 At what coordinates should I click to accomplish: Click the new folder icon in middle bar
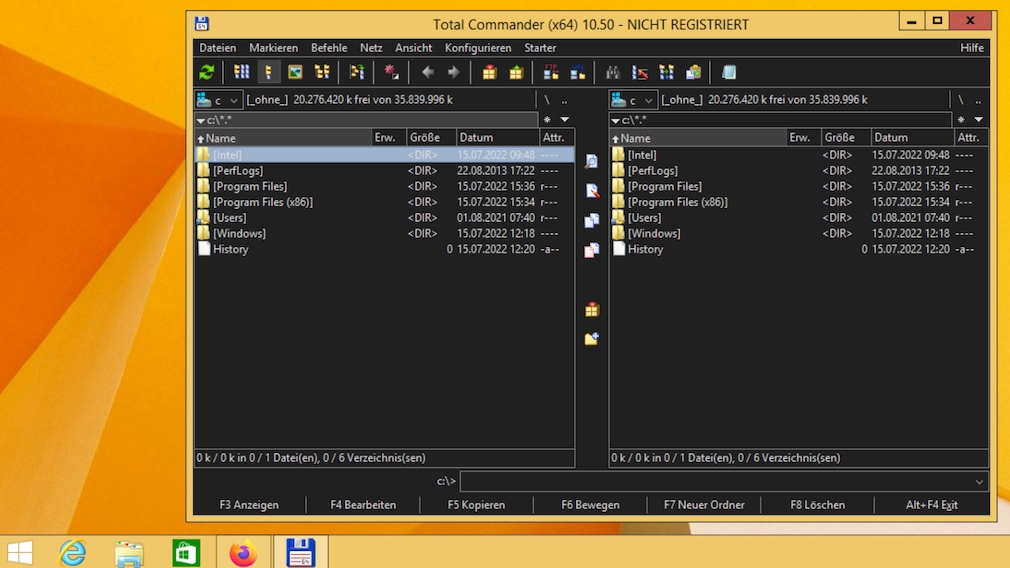[591, 339]
